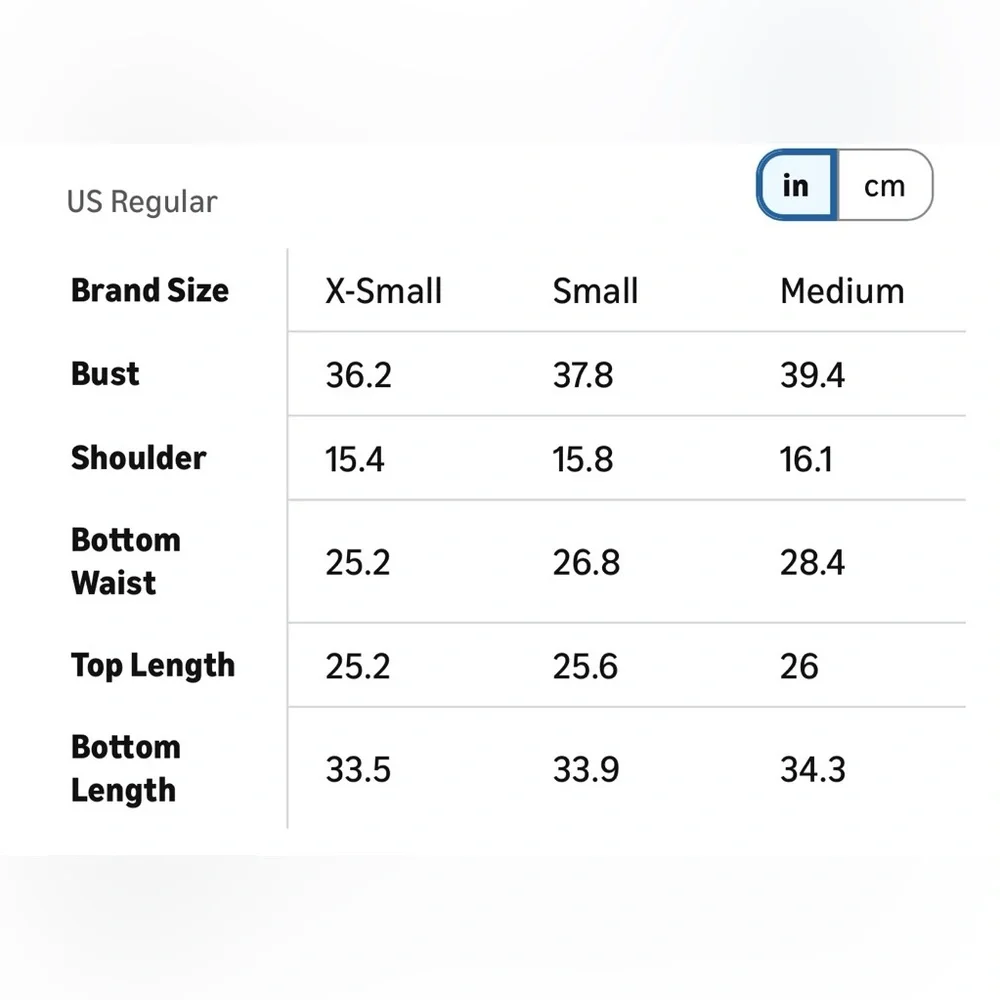Screen dimensions: 1000x1000
Task: Click the Medium shoulder value 16.1
Action: pyautogui.click(x=806, y=459)
